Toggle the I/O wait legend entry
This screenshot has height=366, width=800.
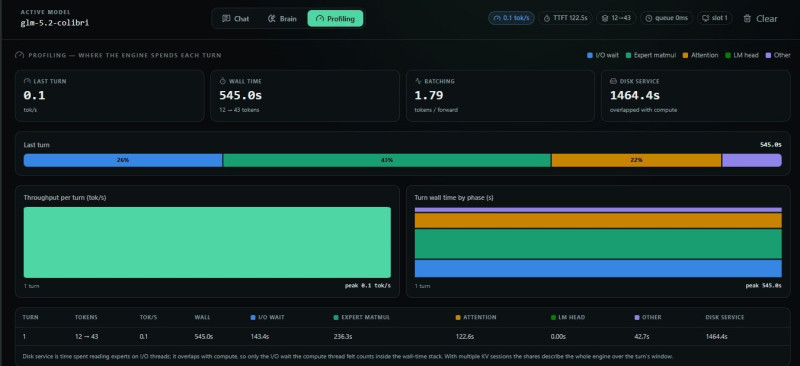(603, 55)
